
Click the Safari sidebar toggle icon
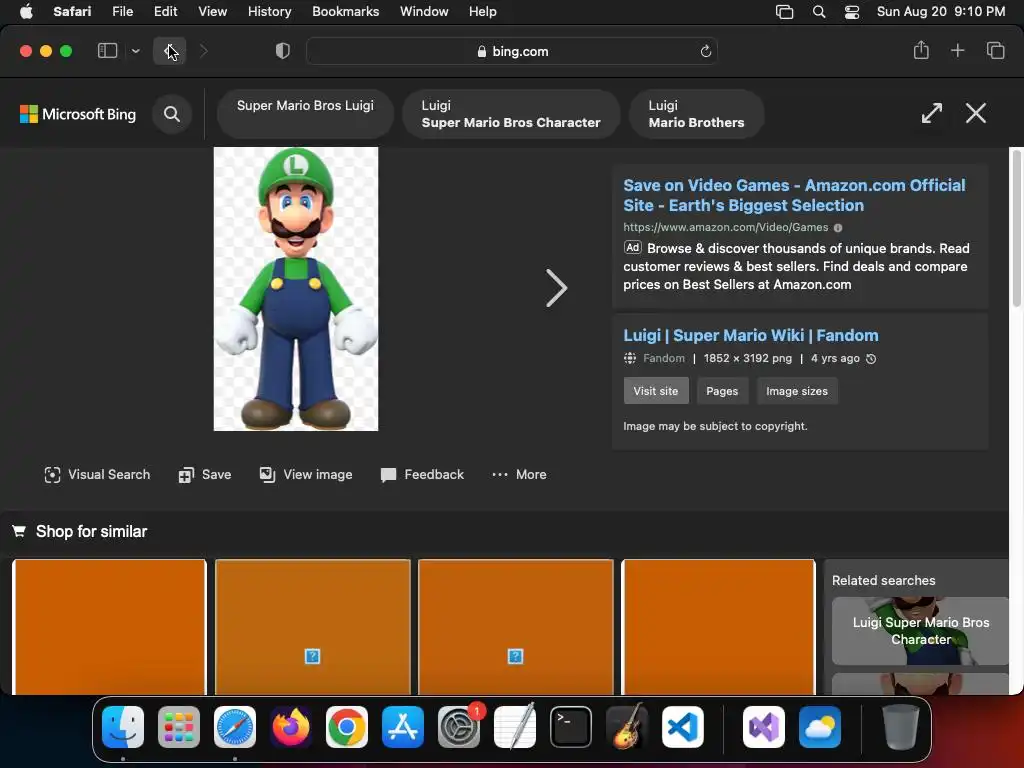(x=107, y=51)
